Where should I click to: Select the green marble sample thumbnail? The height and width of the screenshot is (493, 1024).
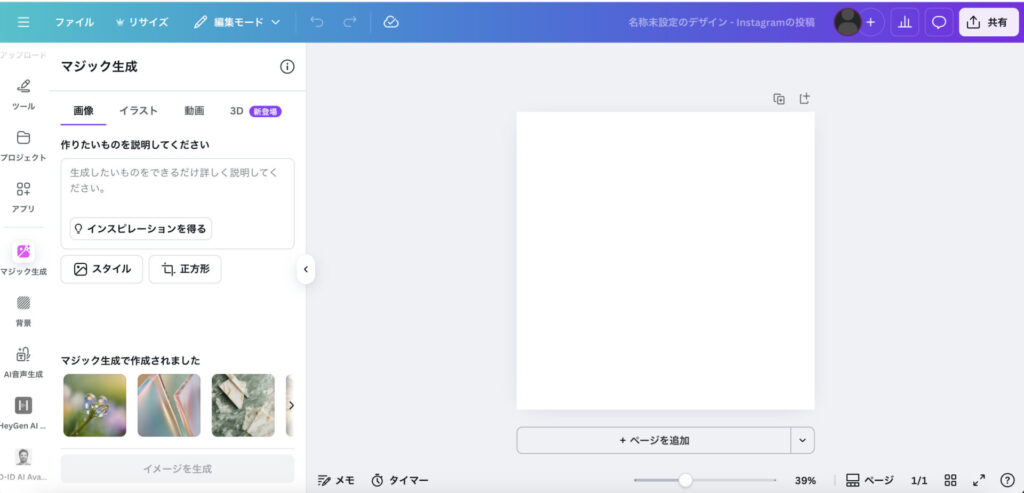243,406
